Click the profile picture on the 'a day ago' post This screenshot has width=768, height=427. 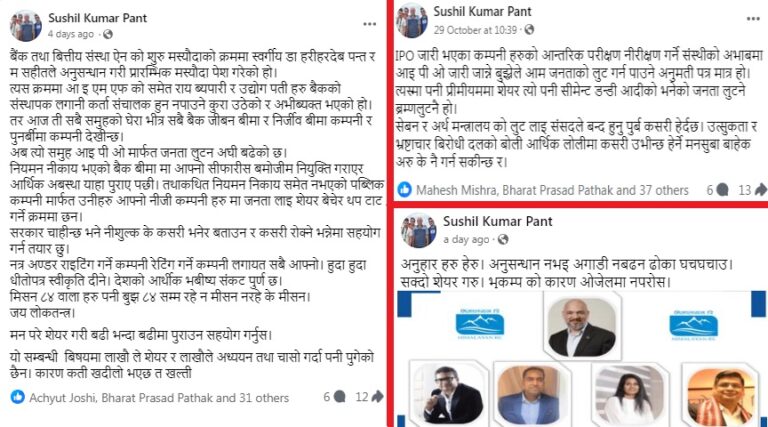pyautogui.click(x=418, y=230)
